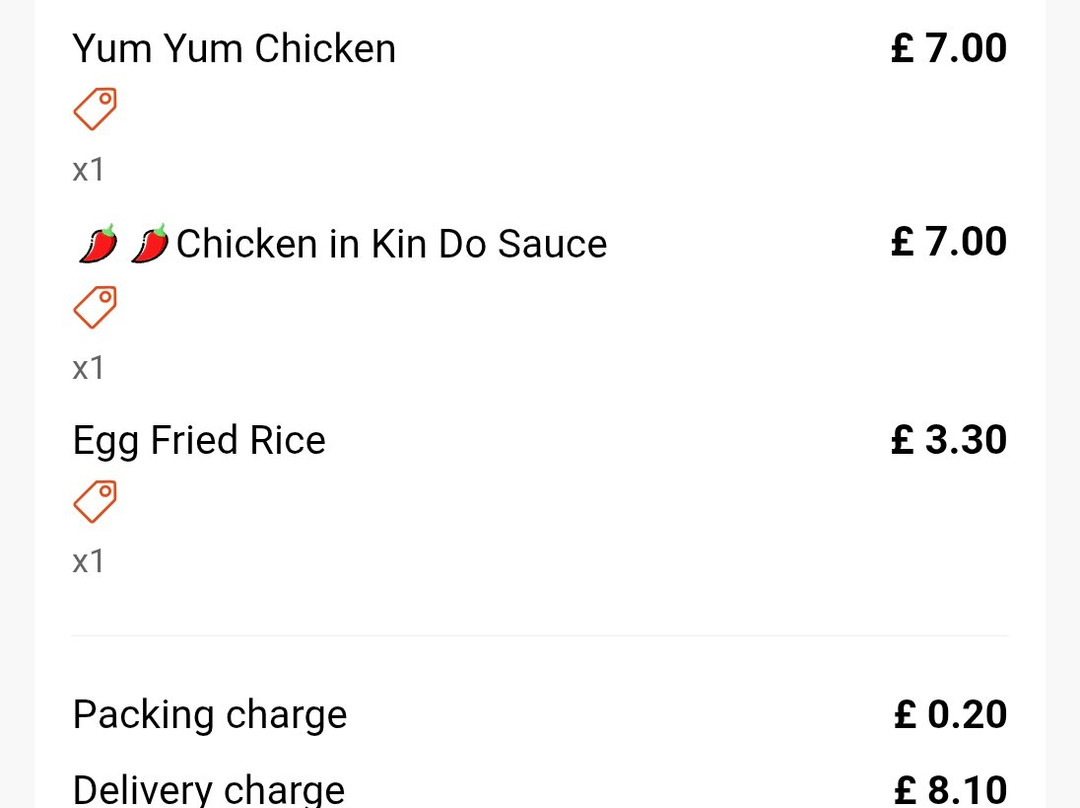Viewport: 1080px width, 808px height.
Task: Select the Chicken in Kin Do Sauce item name
Action: tap(391, 244)
